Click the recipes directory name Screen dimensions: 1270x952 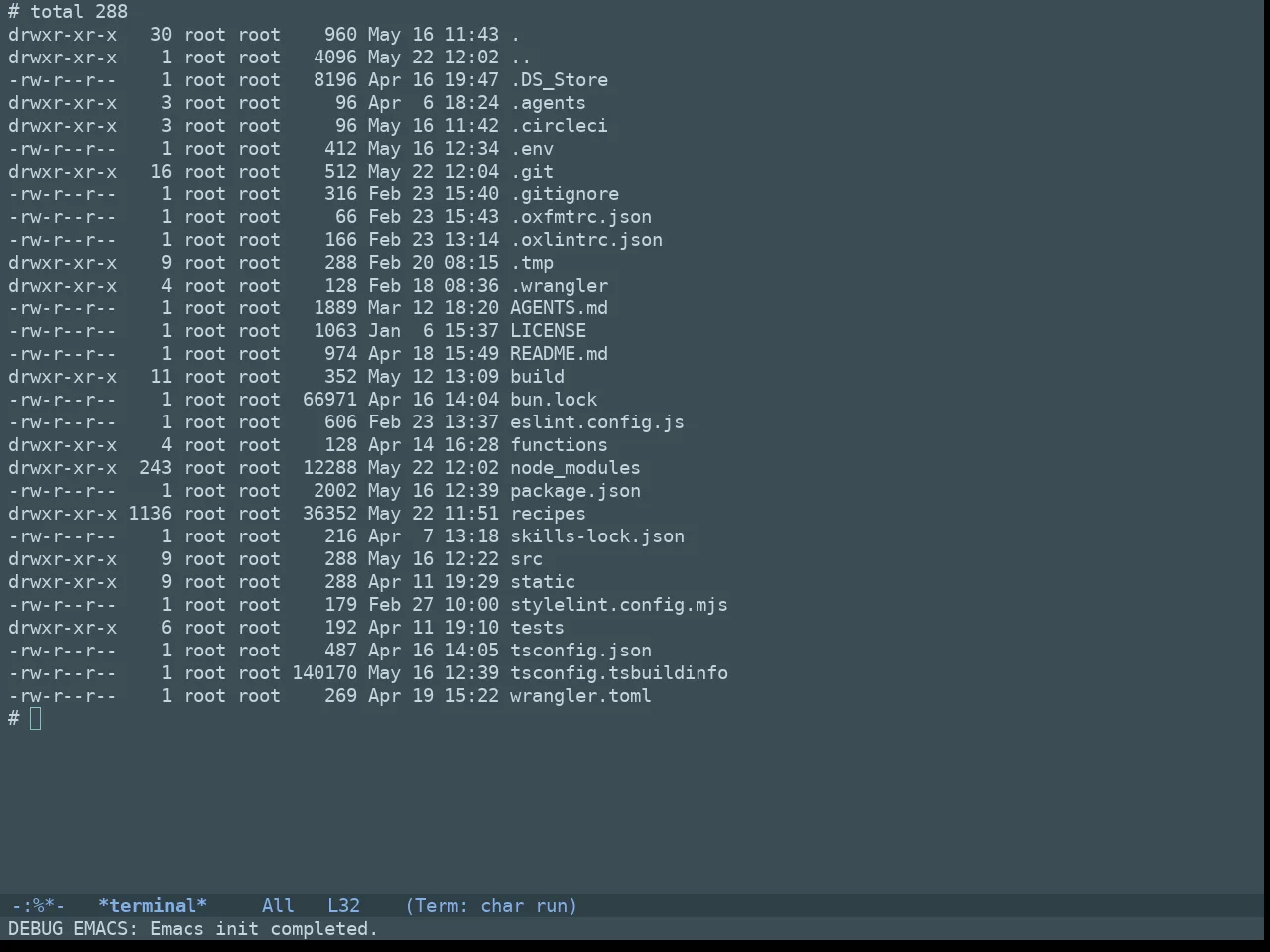click(x=548, y=514)
